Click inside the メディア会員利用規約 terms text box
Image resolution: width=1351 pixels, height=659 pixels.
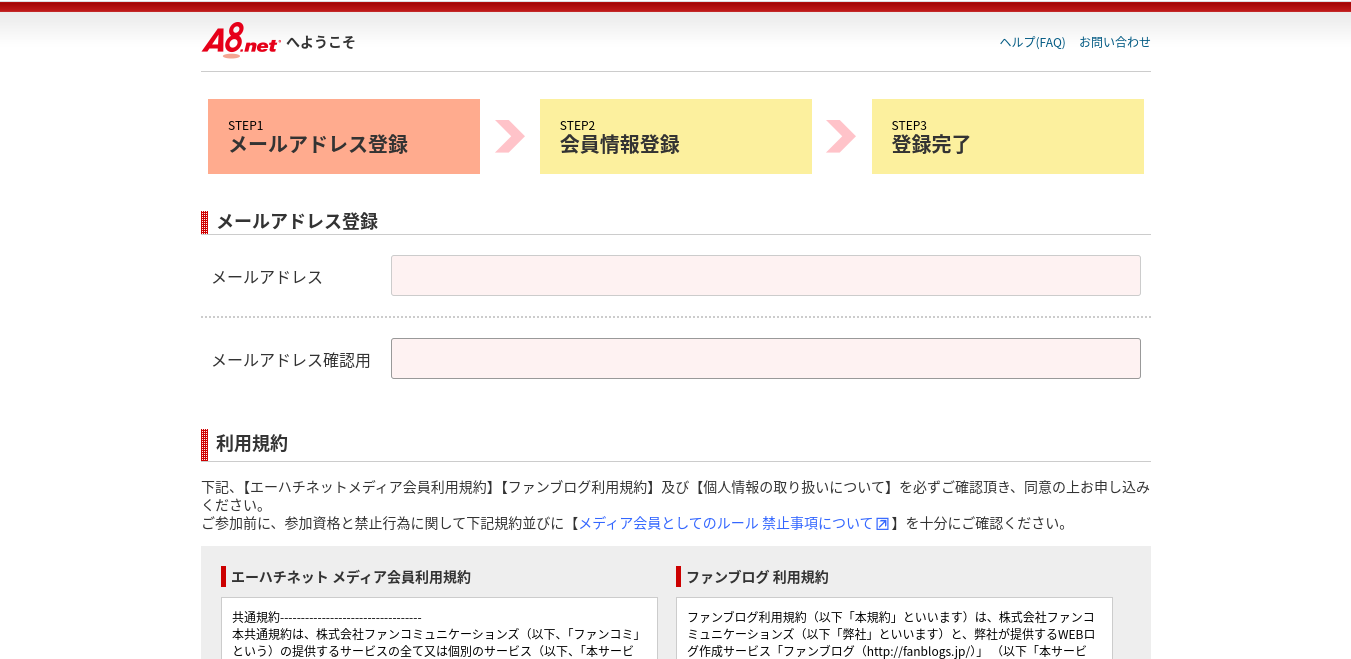439,628
